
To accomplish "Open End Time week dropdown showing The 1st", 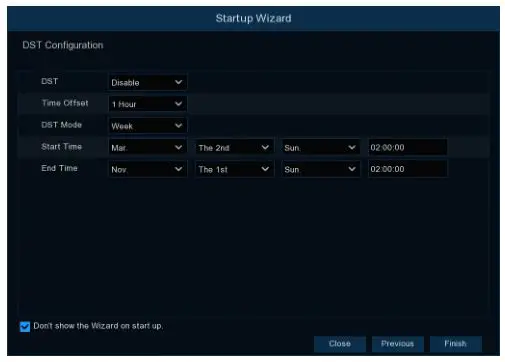I will pos(234,169).
